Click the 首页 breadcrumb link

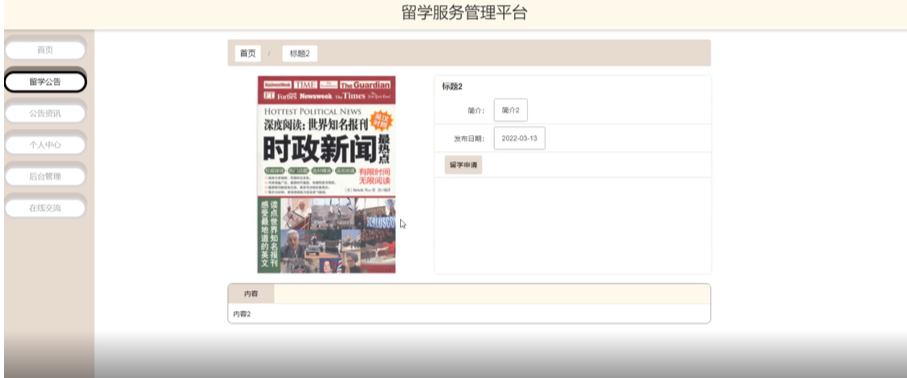click(248, 53)
